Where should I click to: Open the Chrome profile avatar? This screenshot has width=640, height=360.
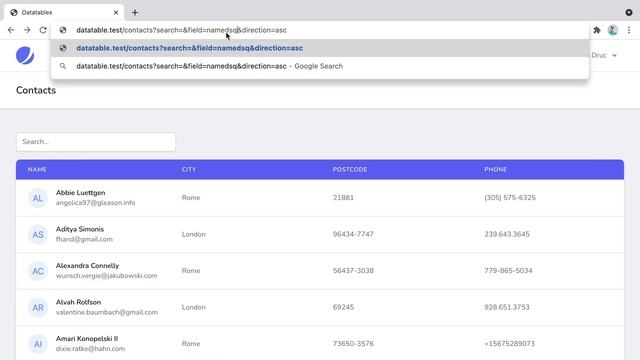[x=613, y=30]
